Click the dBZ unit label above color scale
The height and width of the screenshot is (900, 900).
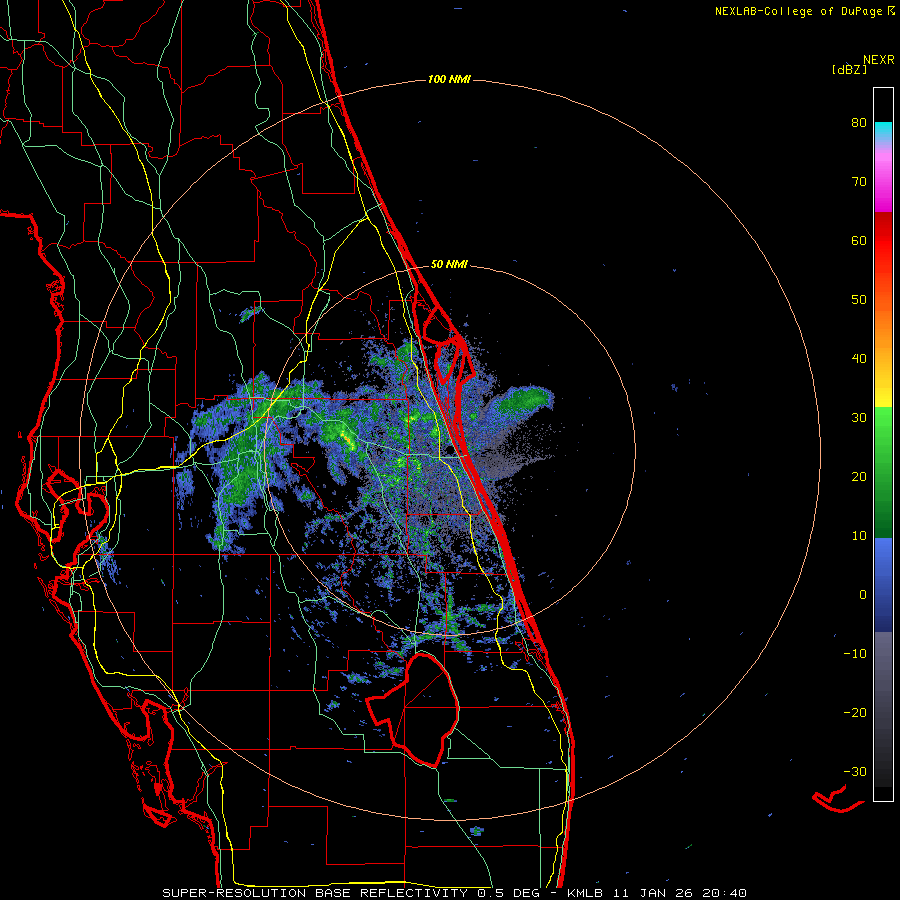(x=849, y=70)
